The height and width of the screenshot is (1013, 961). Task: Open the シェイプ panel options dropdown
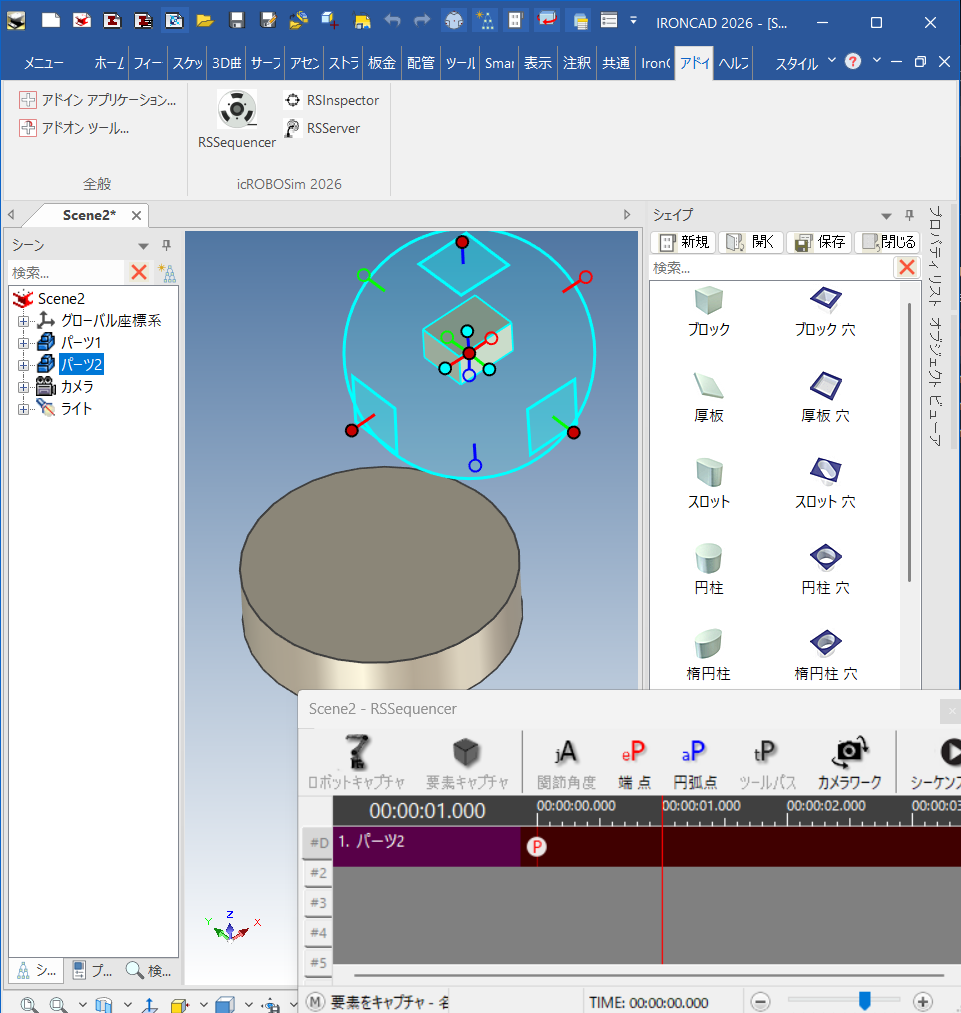(887, 216)
